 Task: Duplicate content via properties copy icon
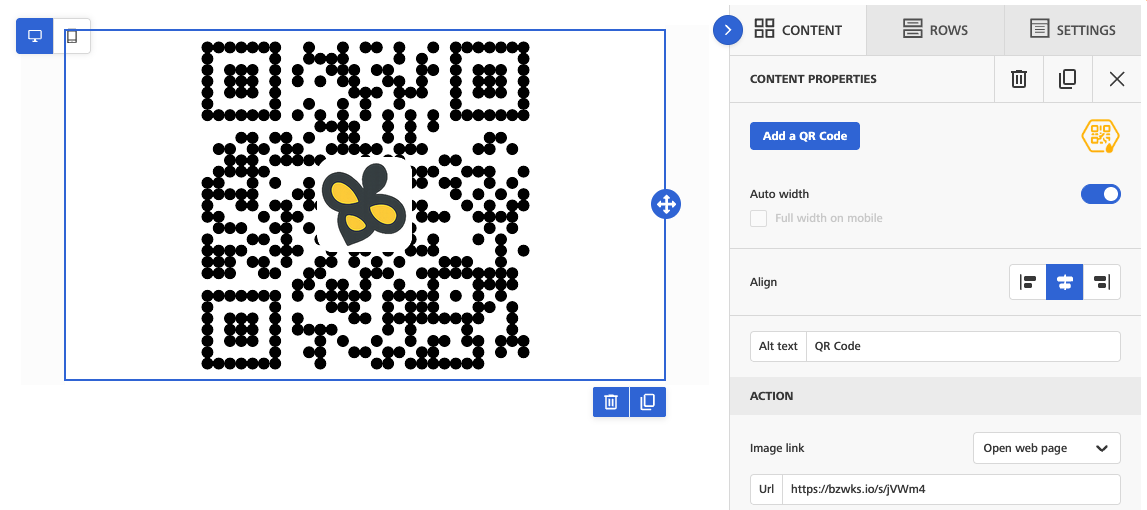1067,79
